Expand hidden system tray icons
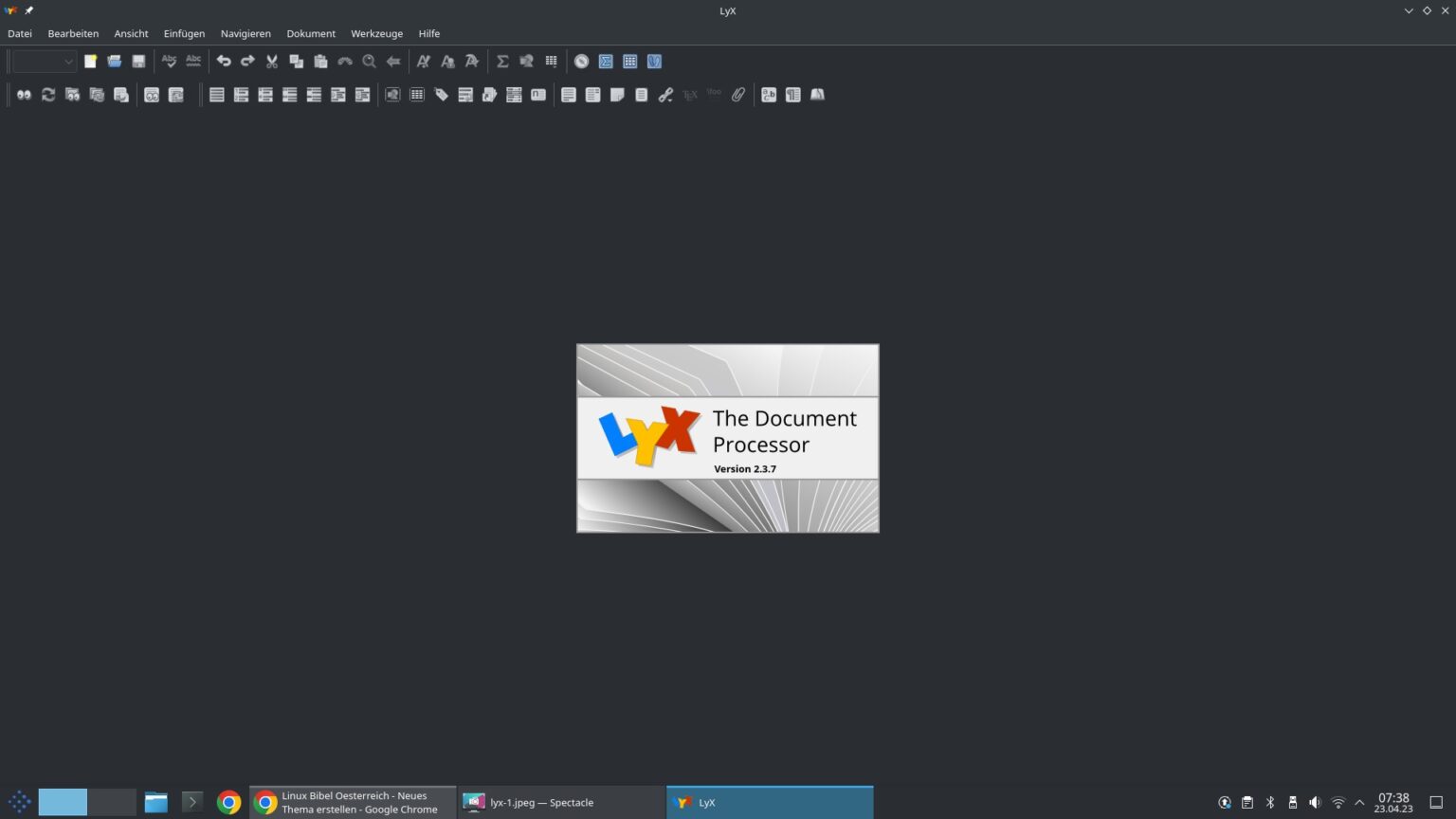Viewport: 1456px width, 819px height. [1358, 802]
